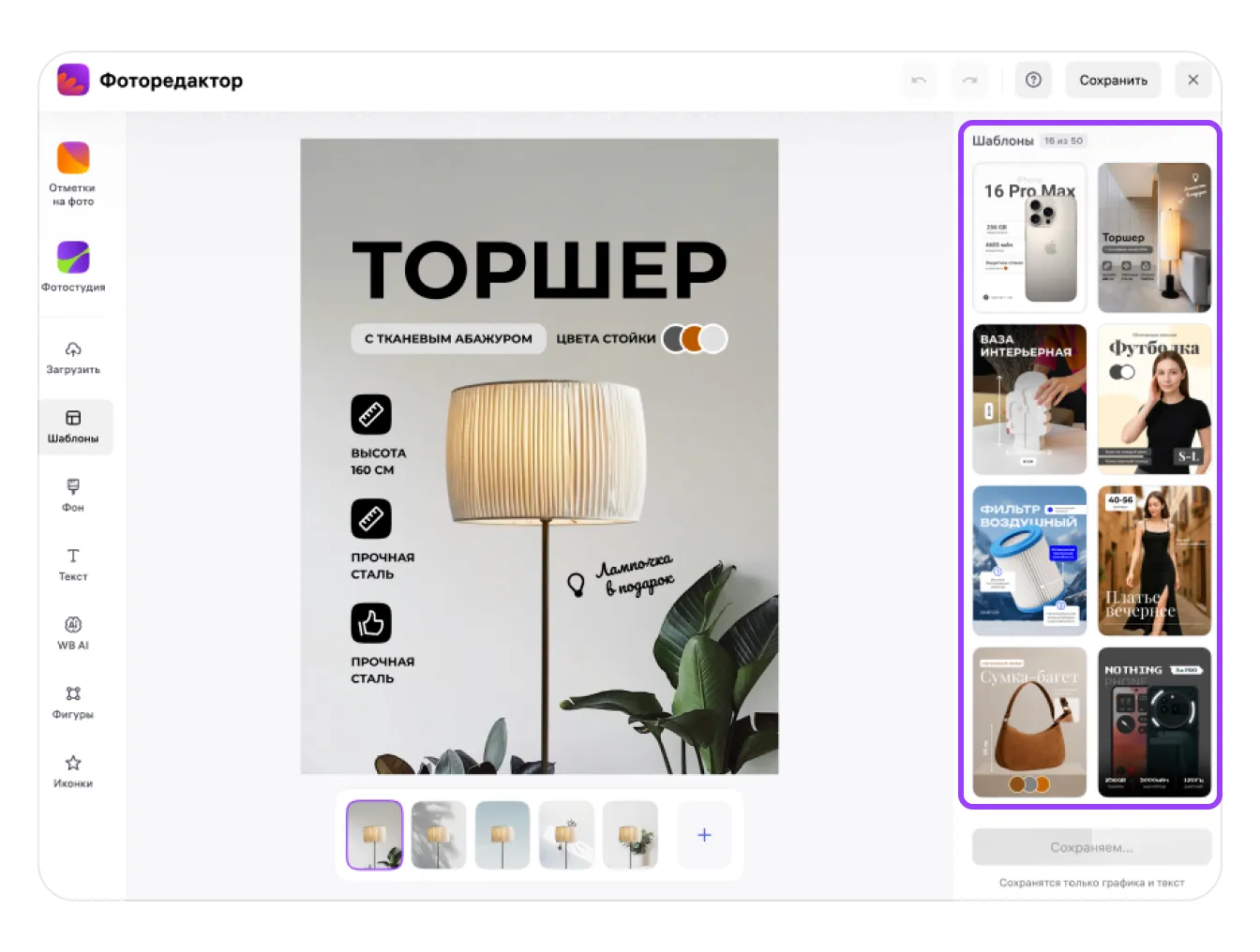Open the Фотостудия tool

click(x=73, y=266)
